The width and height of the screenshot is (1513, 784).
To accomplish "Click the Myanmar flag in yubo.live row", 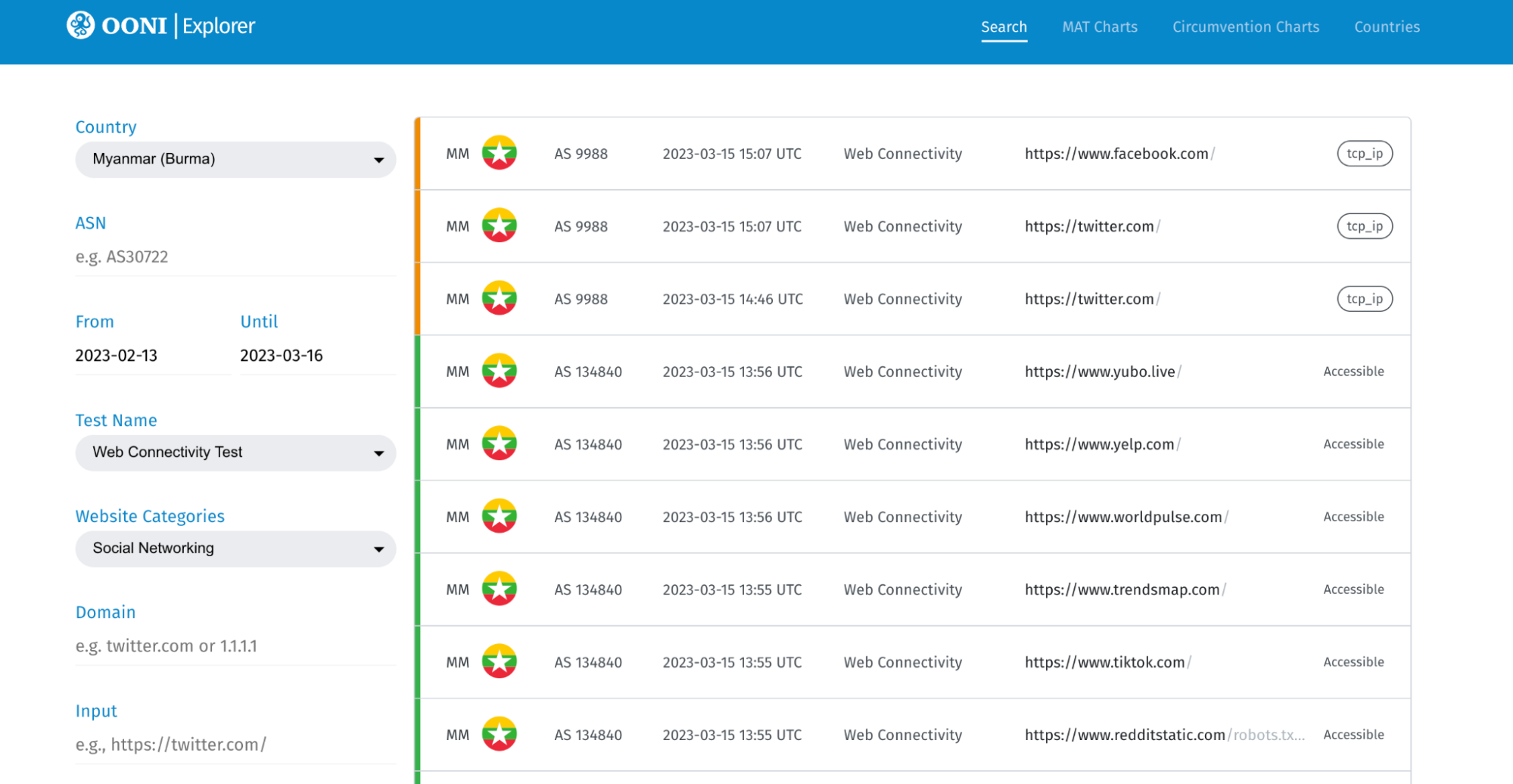I will [x=500, y=371].
